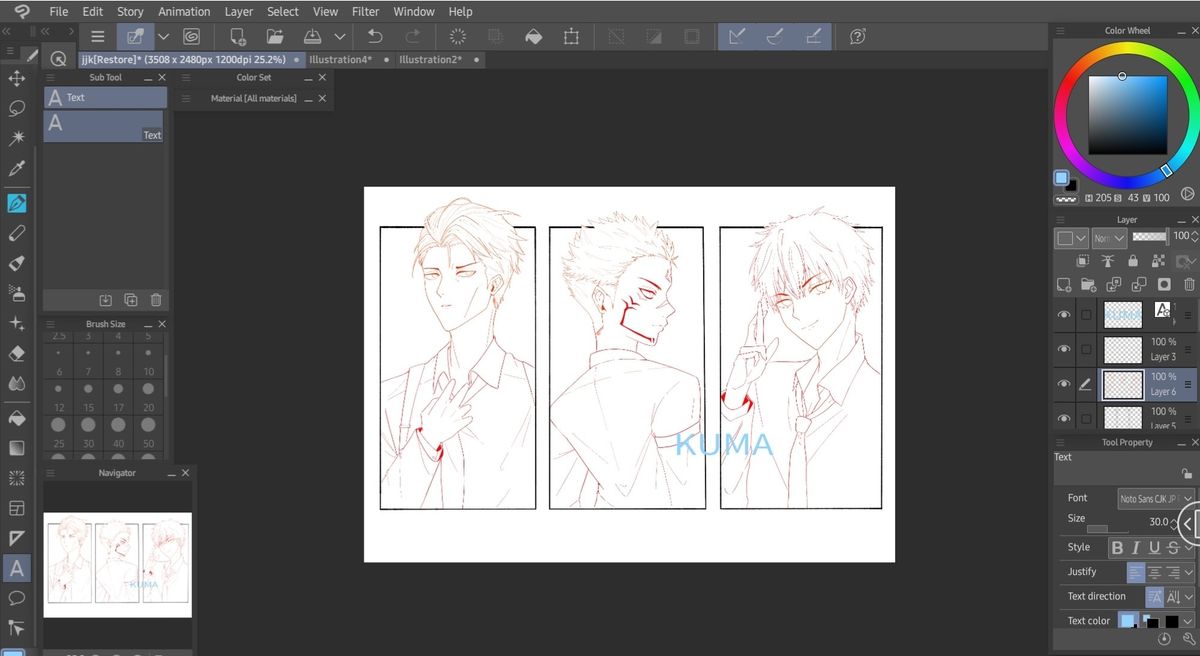1200x656 pixels.
Task: Select the Balloon tool
Action: [17, 598]
